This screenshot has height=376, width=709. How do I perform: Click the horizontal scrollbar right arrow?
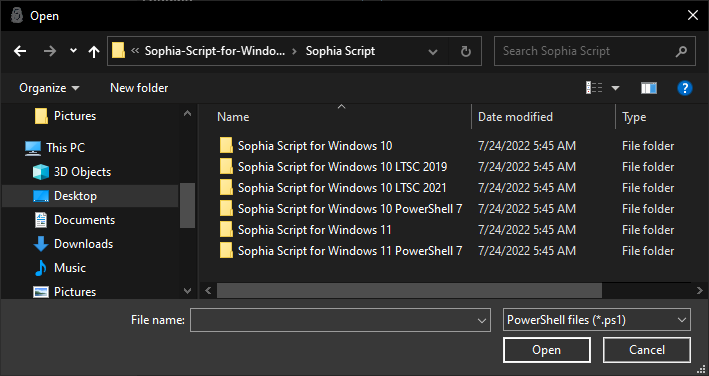700,290
